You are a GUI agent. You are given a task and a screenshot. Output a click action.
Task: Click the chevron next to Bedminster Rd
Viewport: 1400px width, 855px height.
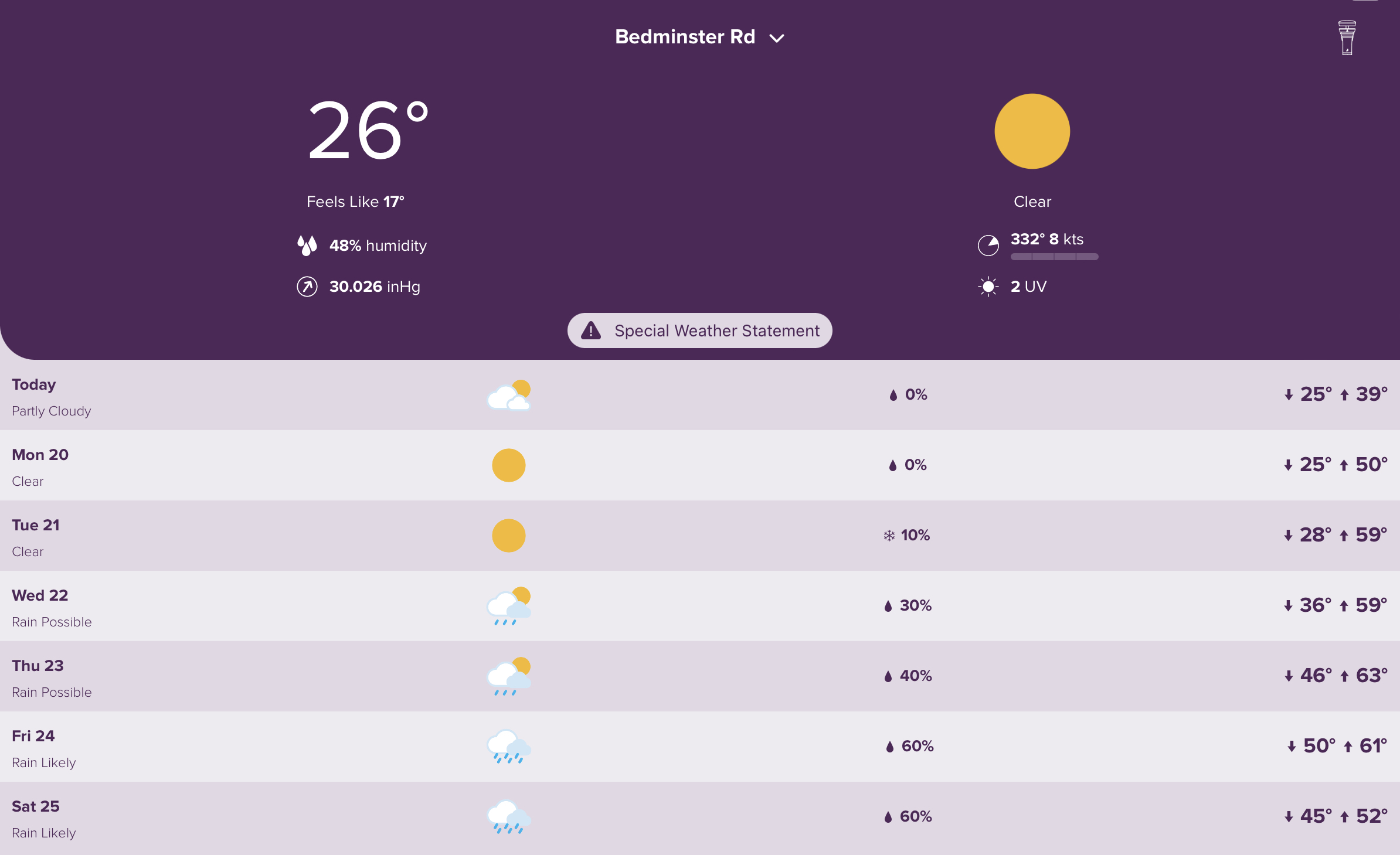[x=777, y=39]
